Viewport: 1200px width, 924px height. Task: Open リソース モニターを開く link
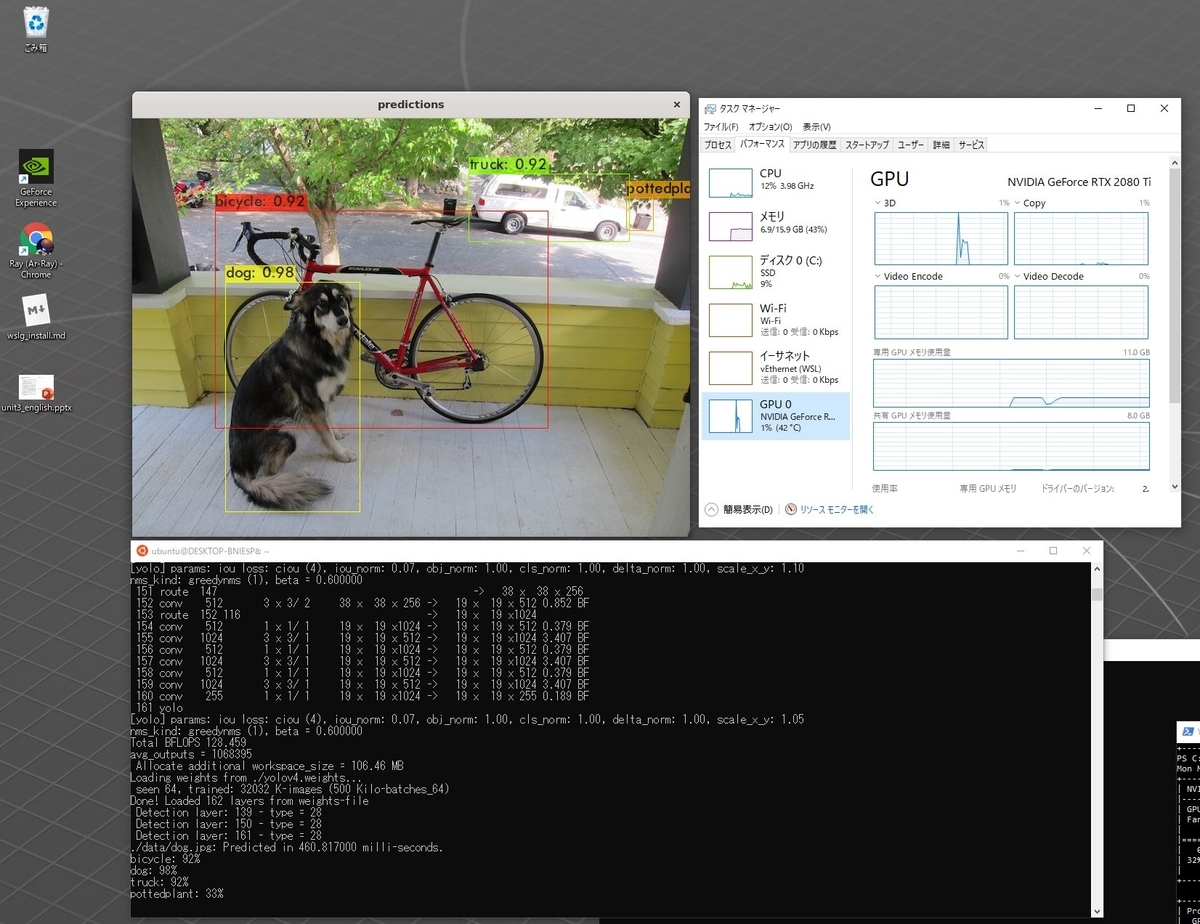tap(830, 509)
